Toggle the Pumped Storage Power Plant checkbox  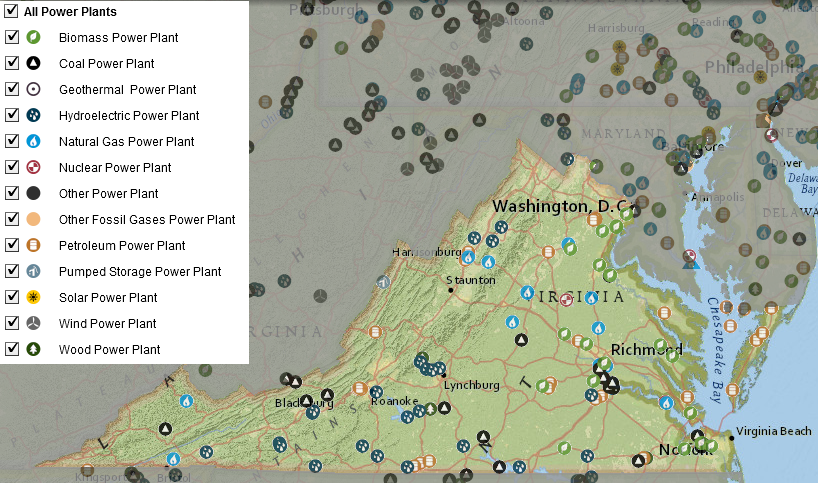[11, 271]
